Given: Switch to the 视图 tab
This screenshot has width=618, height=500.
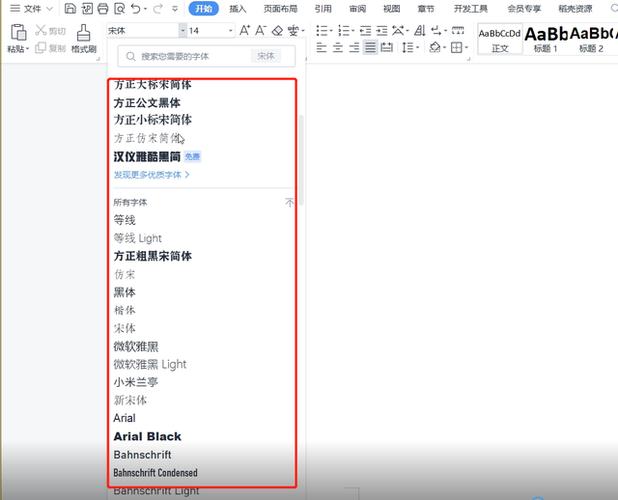Looking at the screenshot, I should tap(392, 8).
